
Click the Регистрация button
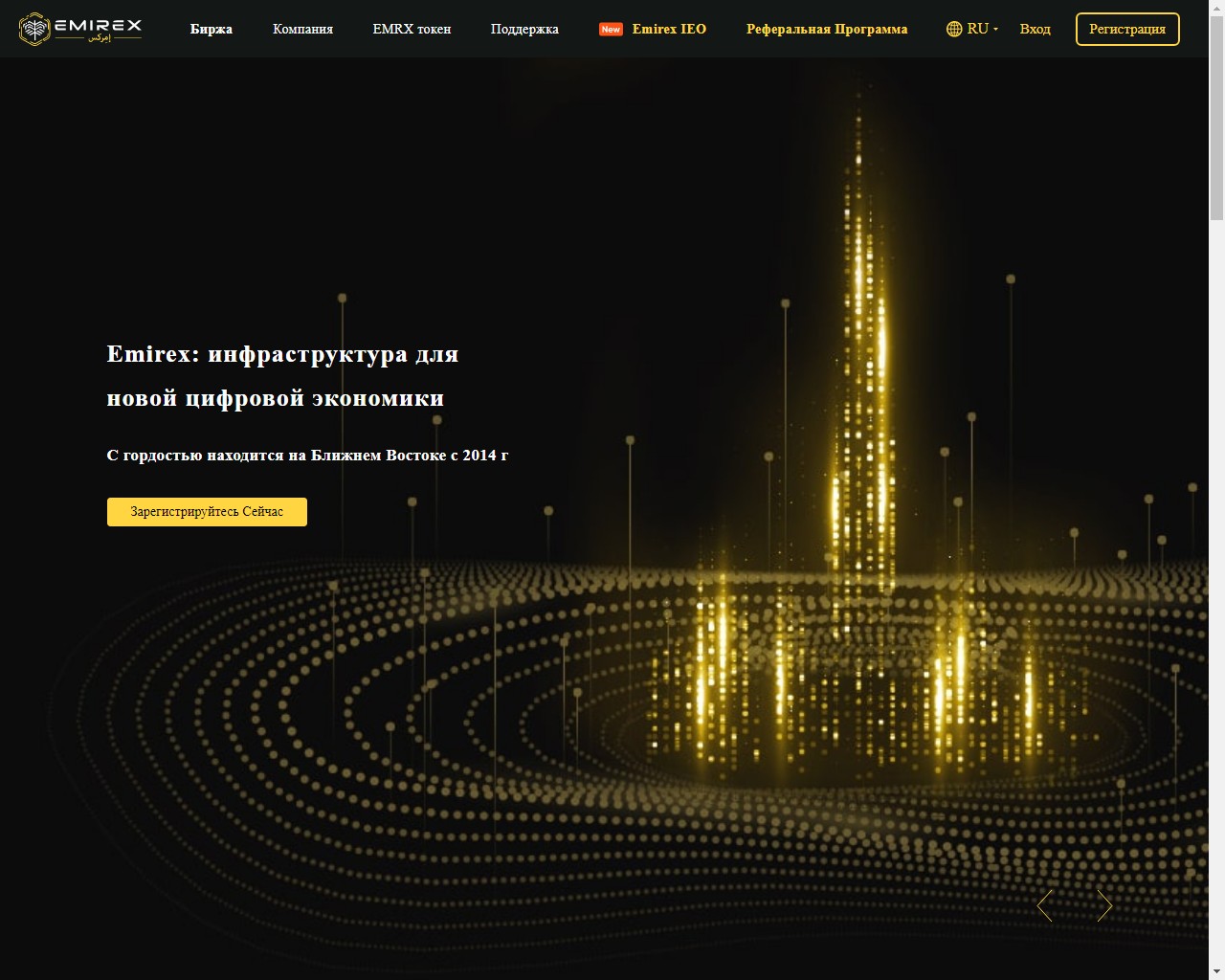[1127, 29]
